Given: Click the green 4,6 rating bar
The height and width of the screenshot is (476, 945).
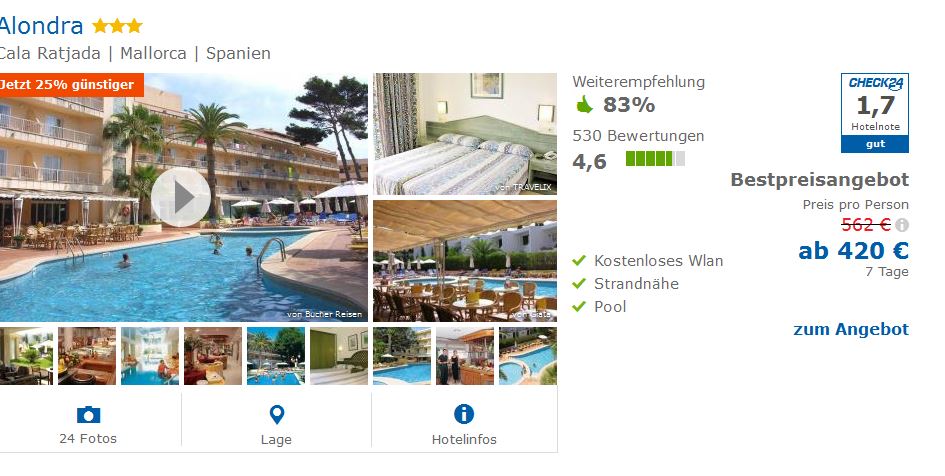Looking at the screenshot, I should tap(655, 159).
